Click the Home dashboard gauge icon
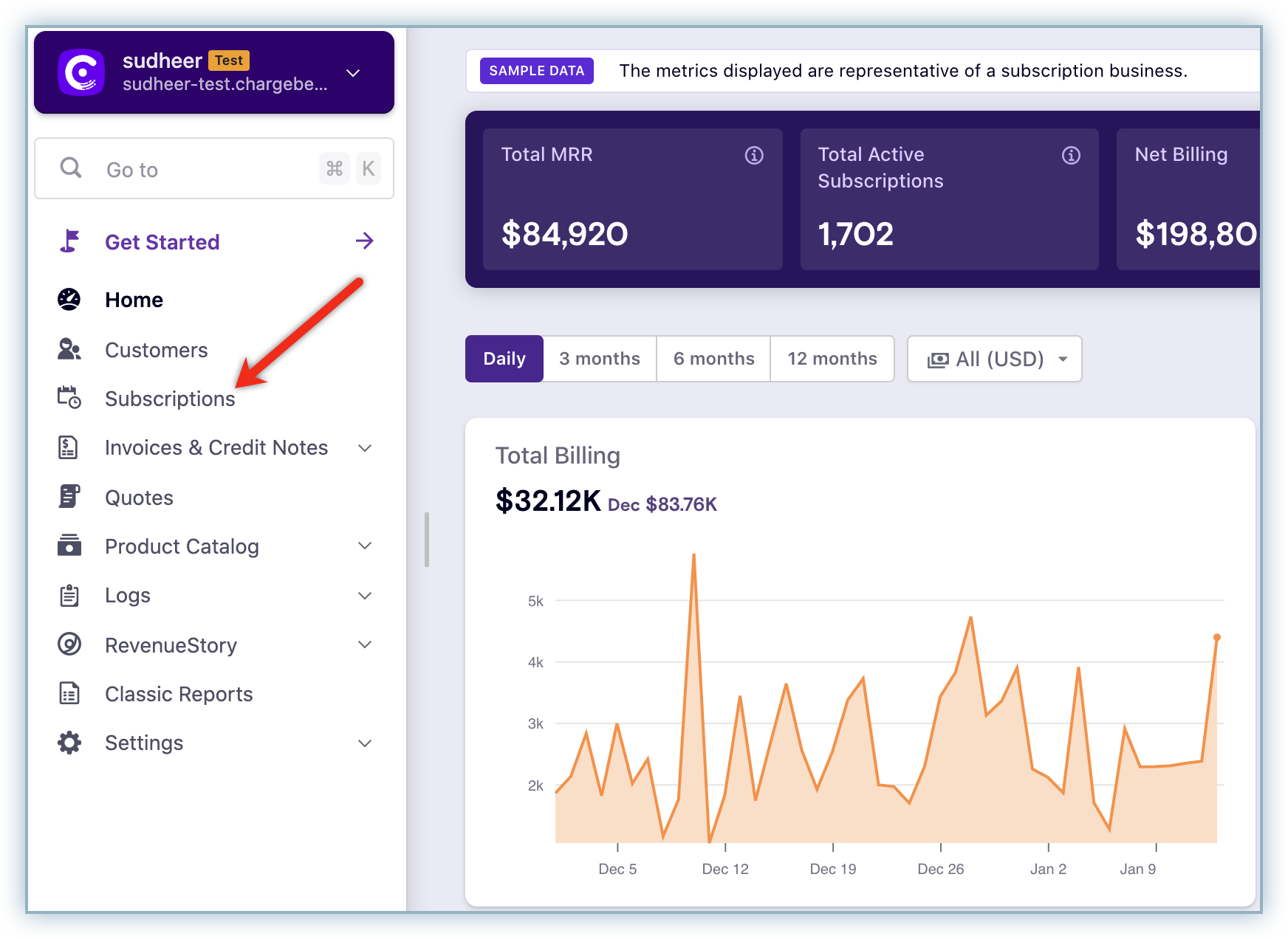Screen dimensions: 1288x939 [69, 299]
